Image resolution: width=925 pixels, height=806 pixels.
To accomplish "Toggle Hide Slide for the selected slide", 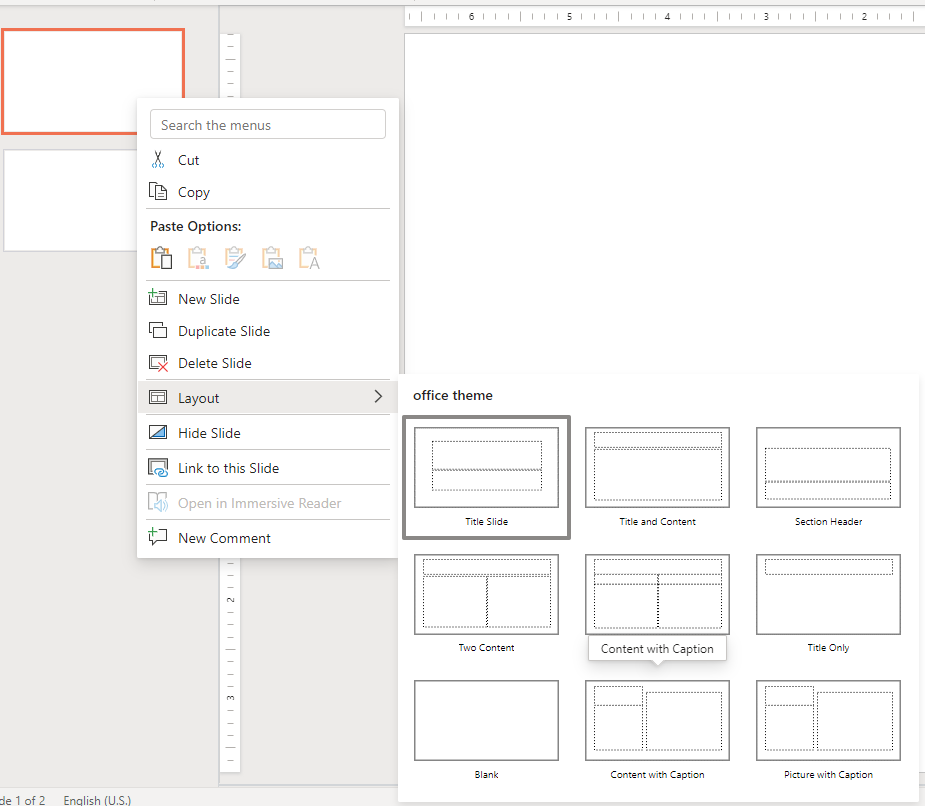I will coord(209,433).
